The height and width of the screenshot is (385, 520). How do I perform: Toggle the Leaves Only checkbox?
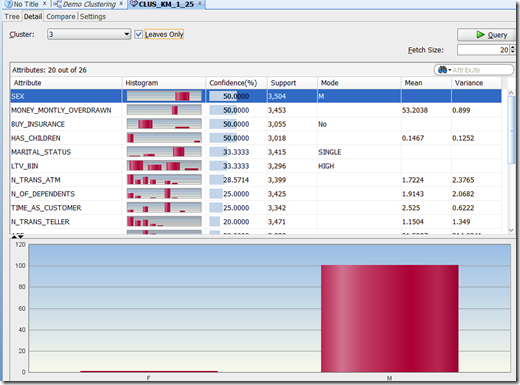[139, 34]
